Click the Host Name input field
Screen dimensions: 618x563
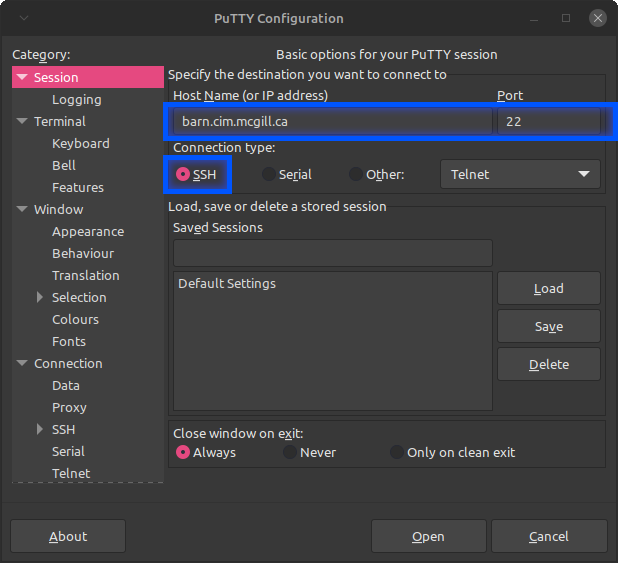(x=331, y=121)
